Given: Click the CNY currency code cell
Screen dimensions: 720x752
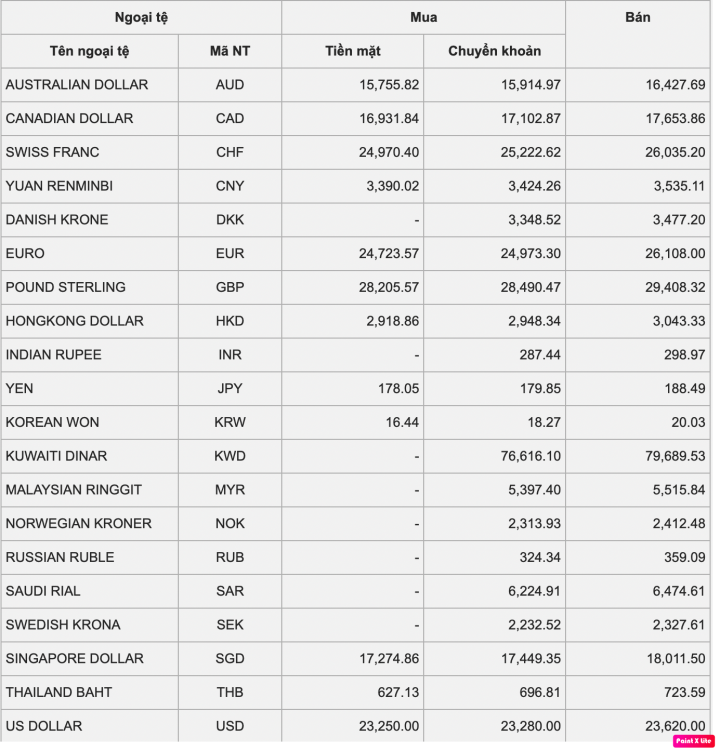Looking at the screenshot, I should click(230, 186).
